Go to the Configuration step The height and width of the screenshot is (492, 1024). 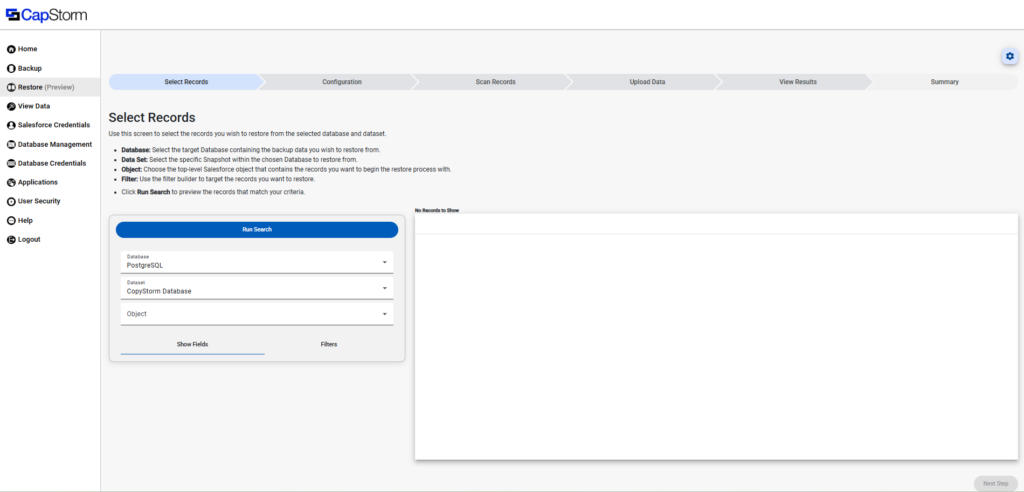pyautogui.click(x=341, y=82)
